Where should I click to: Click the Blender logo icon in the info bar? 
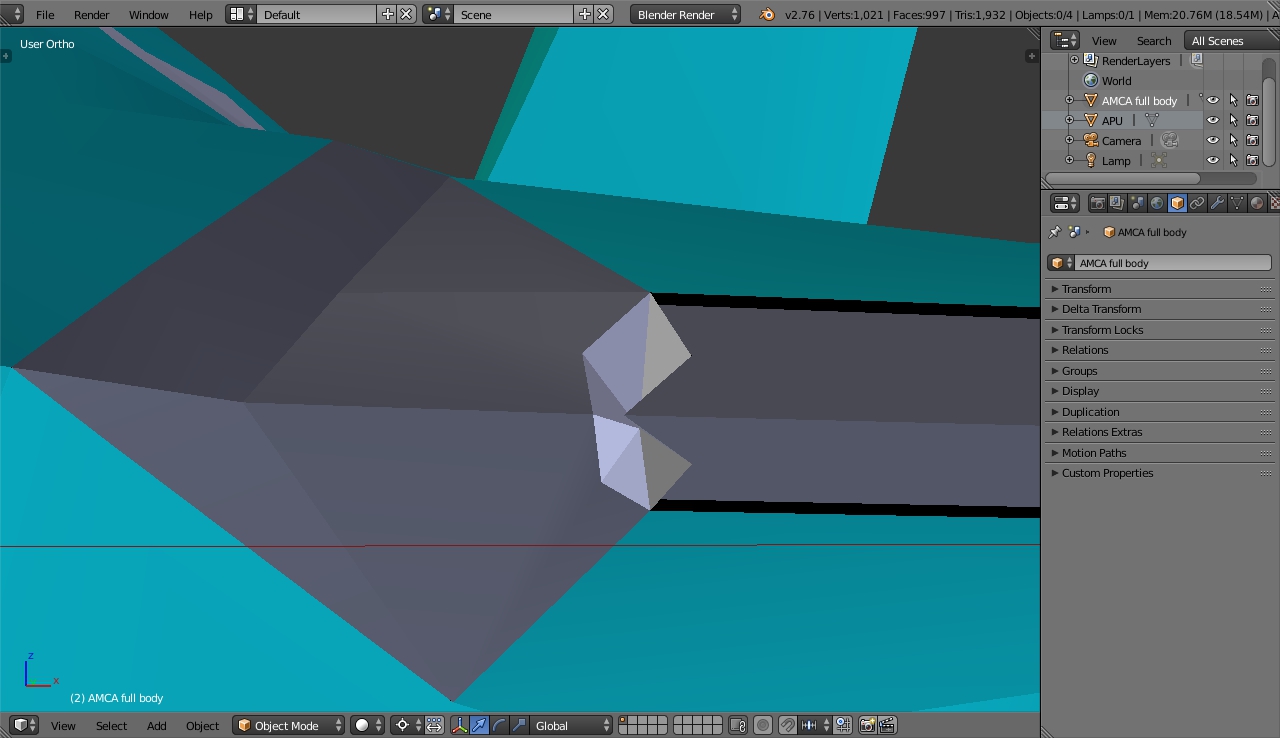click(x=767, y=14)
